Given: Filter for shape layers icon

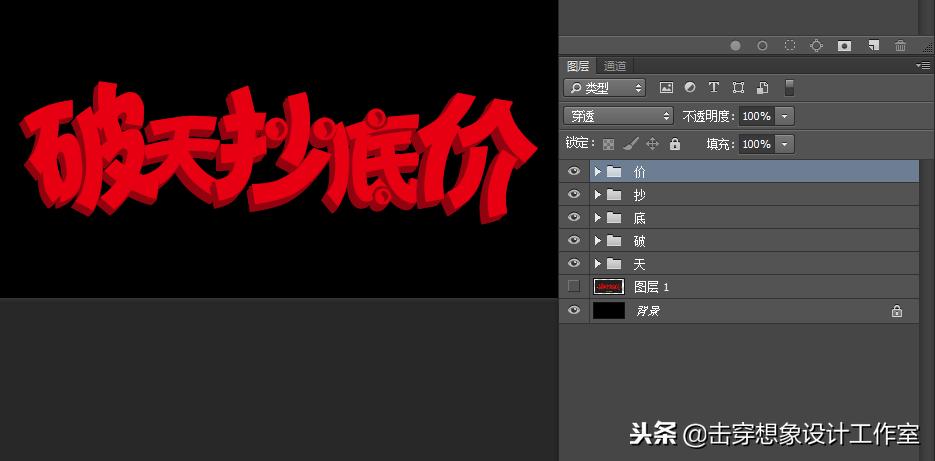Looking at the screenshot, I should click(738, 88).
